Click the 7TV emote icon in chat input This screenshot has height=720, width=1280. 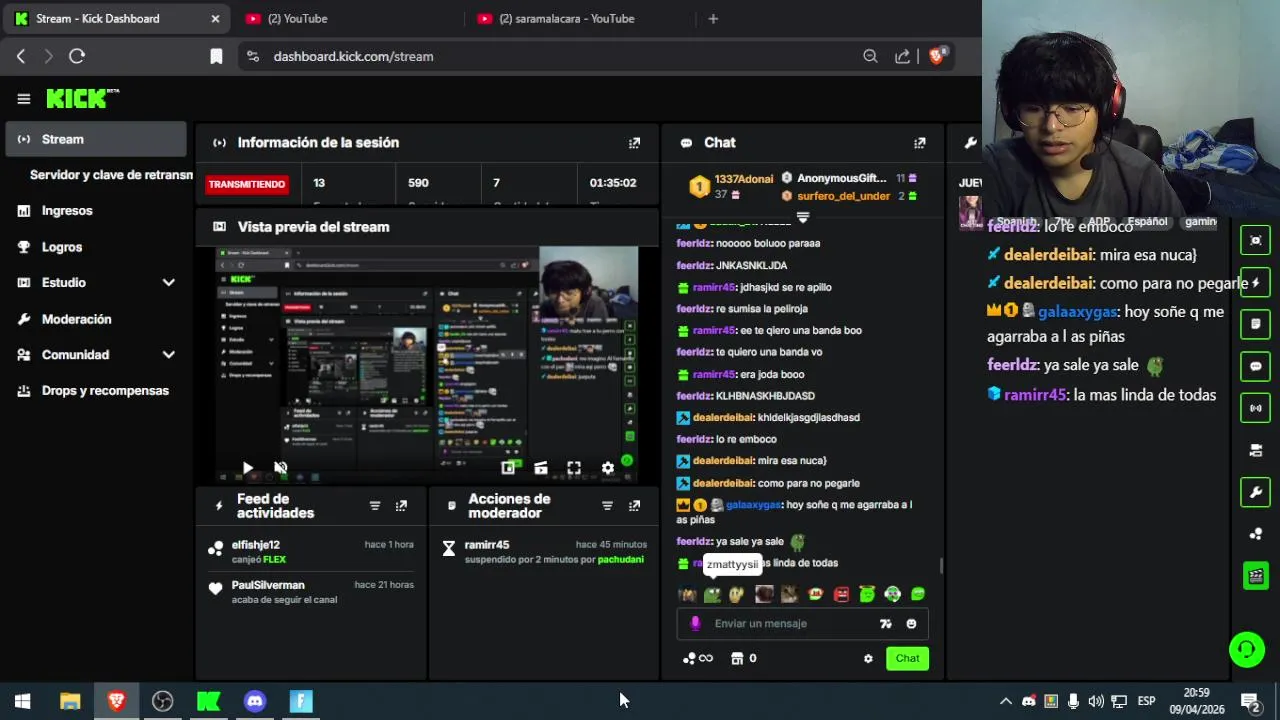pyautogui.click(x=885, y=624)
